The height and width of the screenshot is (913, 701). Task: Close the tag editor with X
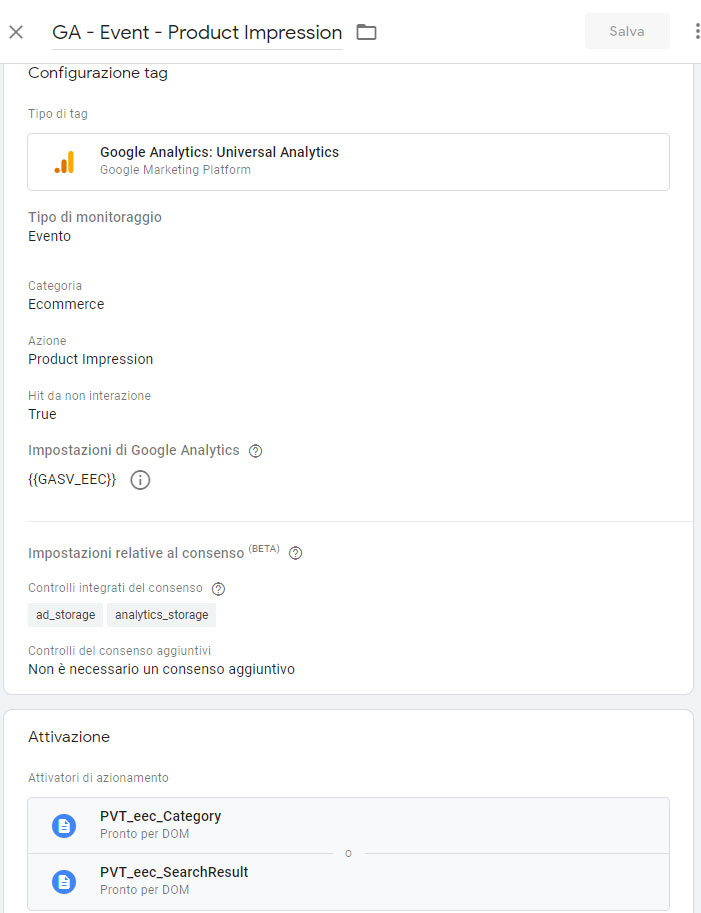point(16,32)
